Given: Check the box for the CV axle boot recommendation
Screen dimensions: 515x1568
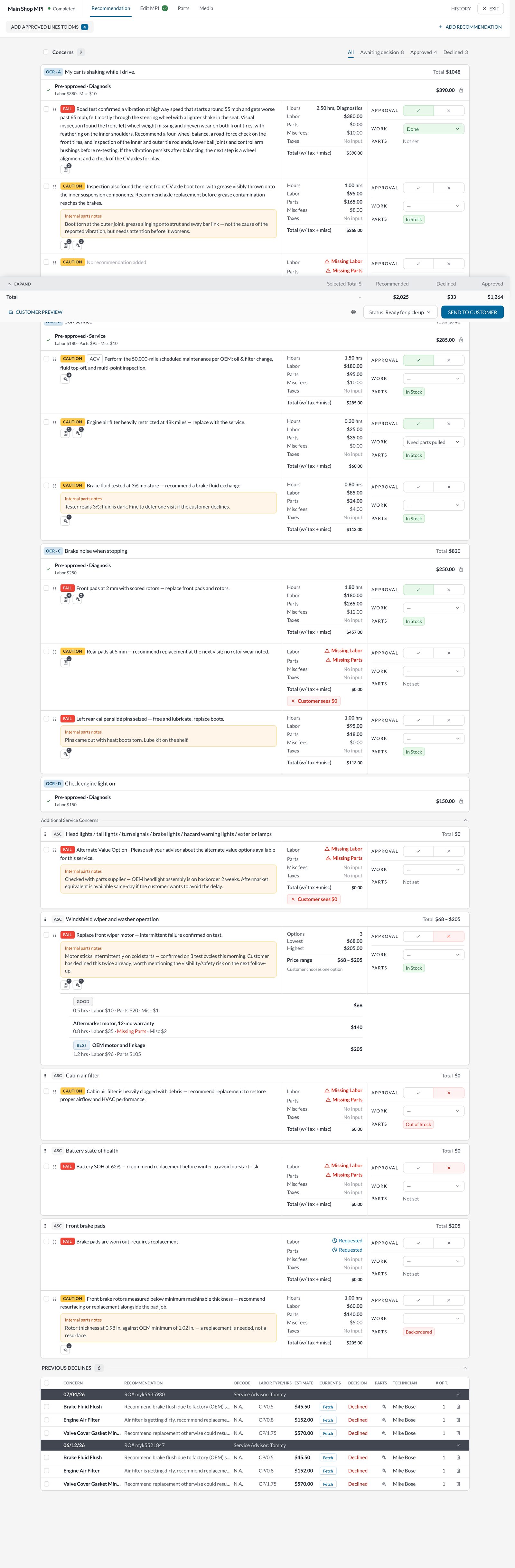Looking at the screenshot, I should (x=46, y=186).
